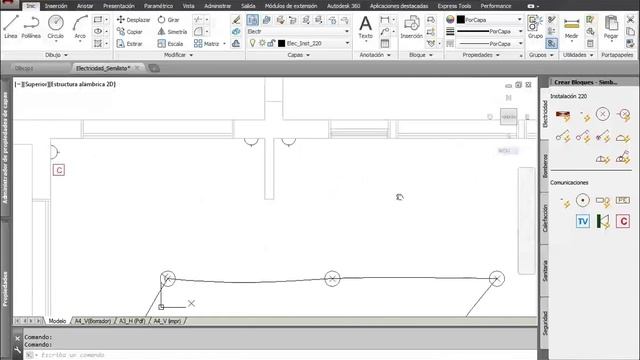The width and height of the screenshot is (640, 360).
Task: Expand the Utilidades panel
Action: click(x=578, y=55)
